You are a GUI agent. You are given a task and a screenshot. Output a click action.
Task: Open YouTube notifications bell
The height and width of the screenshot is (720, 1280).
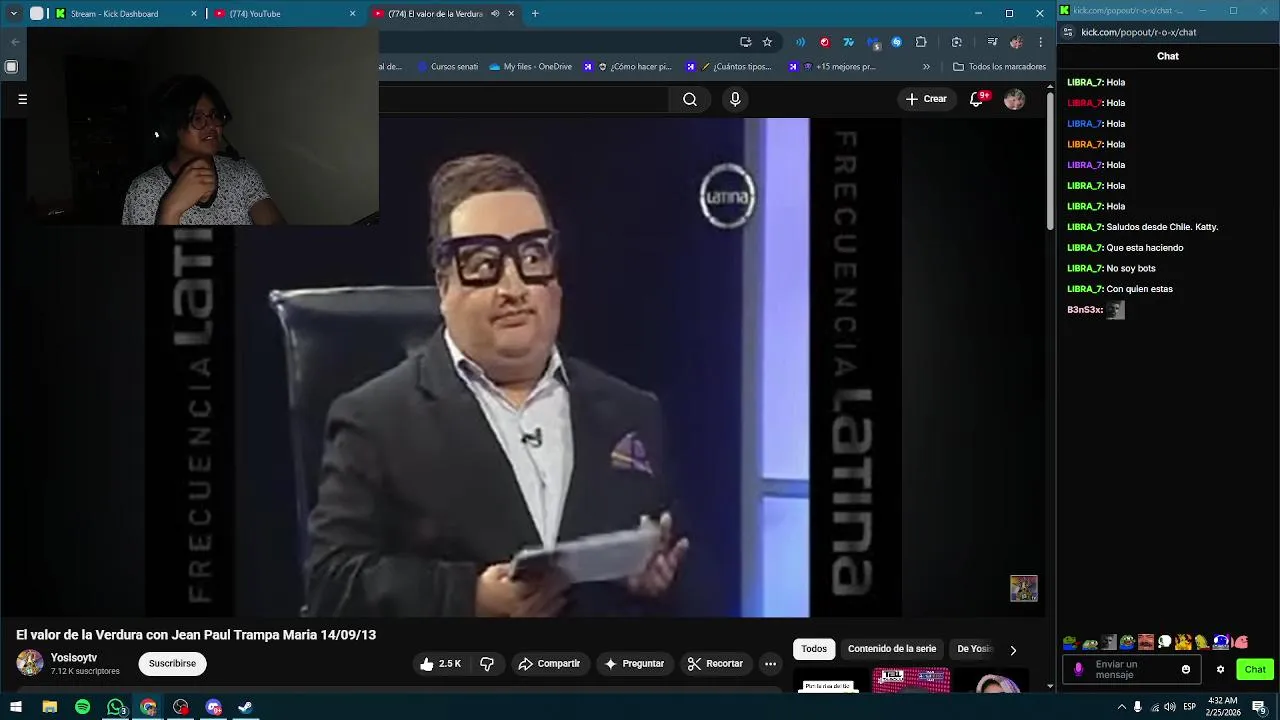coord(977,99)
